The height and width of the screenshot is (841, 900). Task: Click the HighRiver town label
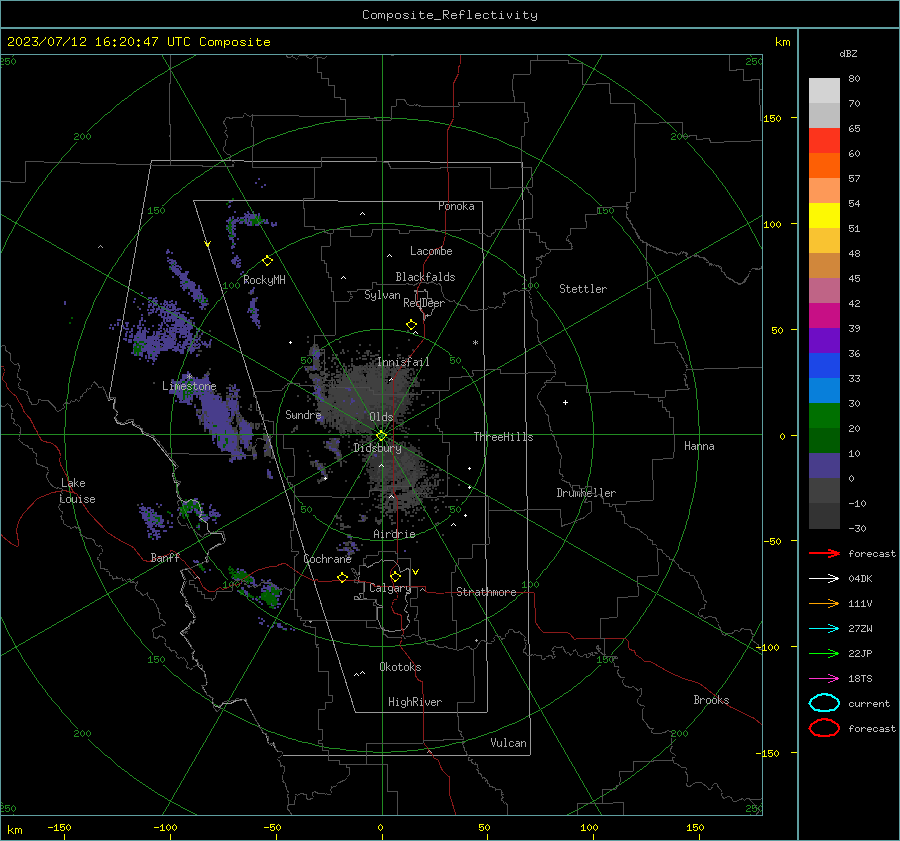pyautogui.click(x=415, y=702)
